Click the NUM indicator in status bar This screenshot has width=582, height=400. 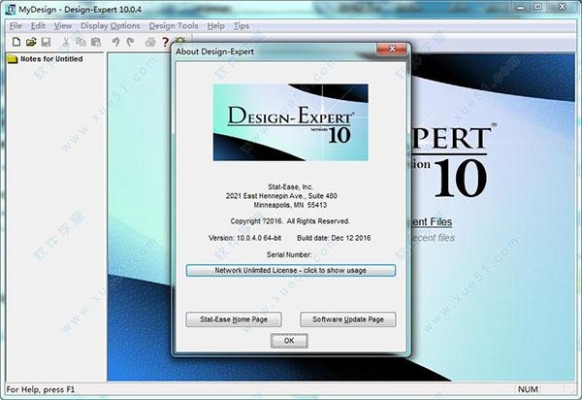tap(528, 389)
